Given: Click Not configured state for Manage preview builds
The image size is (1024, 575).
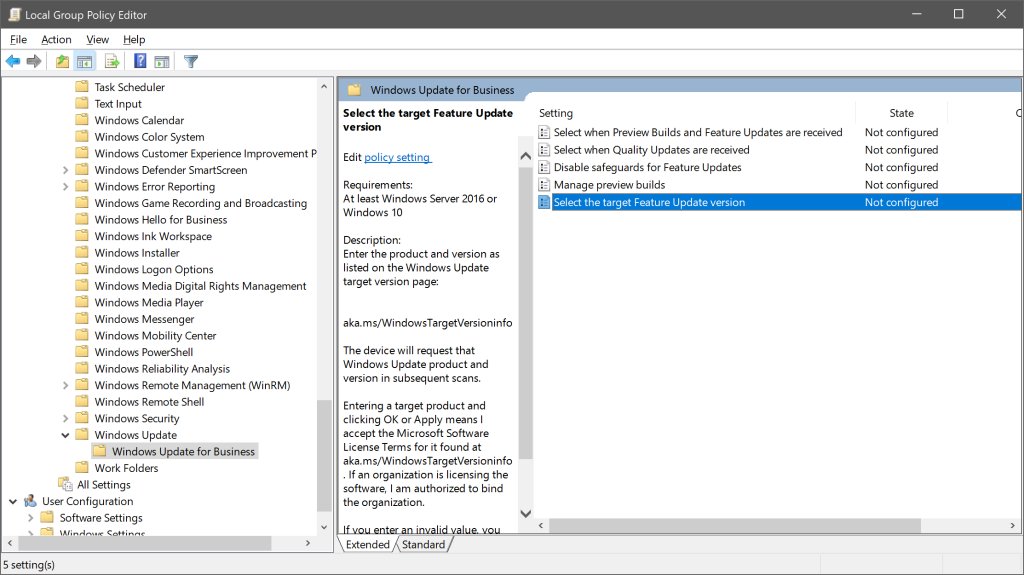Looking at the screenshot, I should tap(901, 185).
